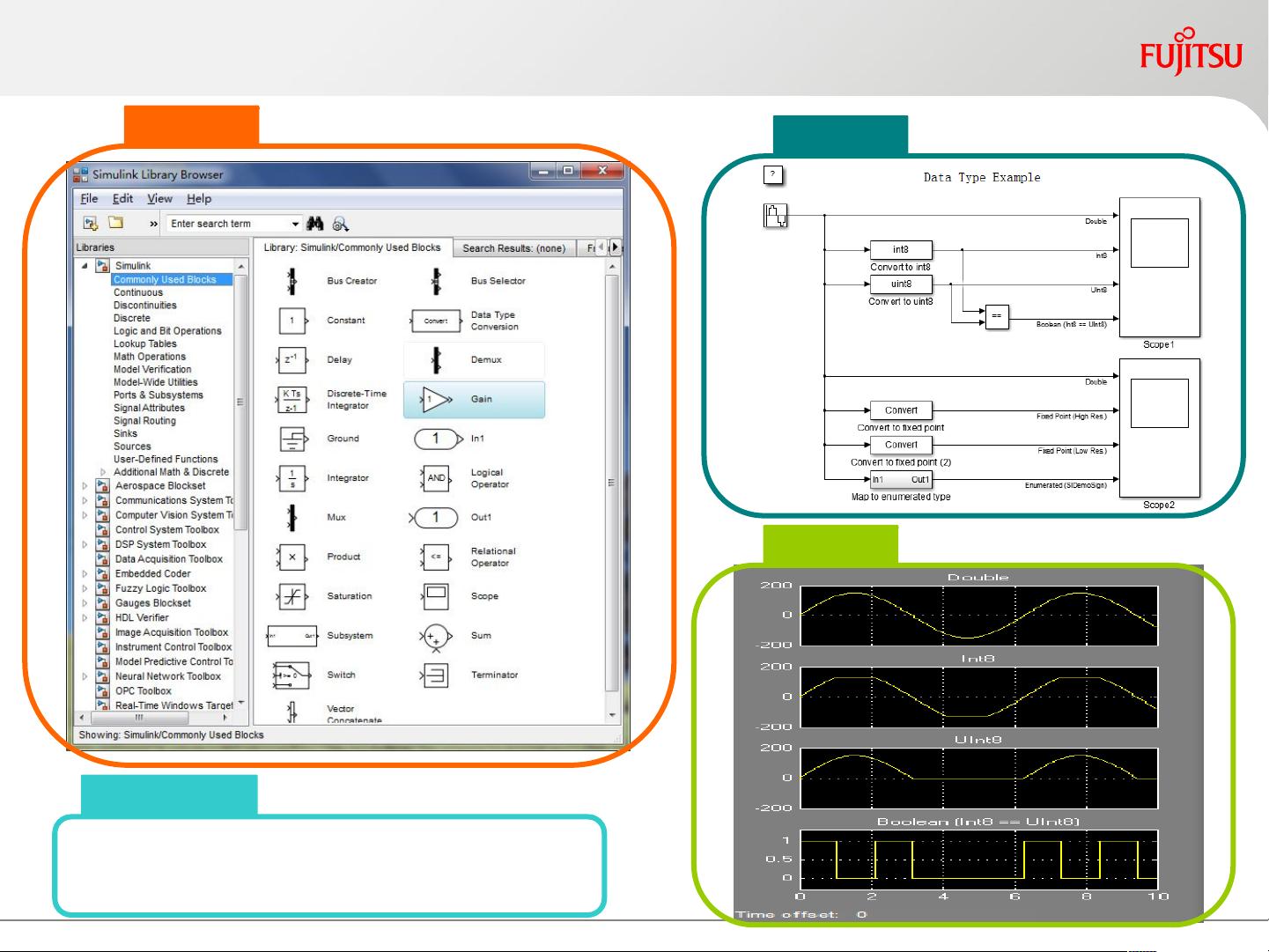Select the Data Type Conversion block icon
The image size is (1269, 952).
point(436,321)
